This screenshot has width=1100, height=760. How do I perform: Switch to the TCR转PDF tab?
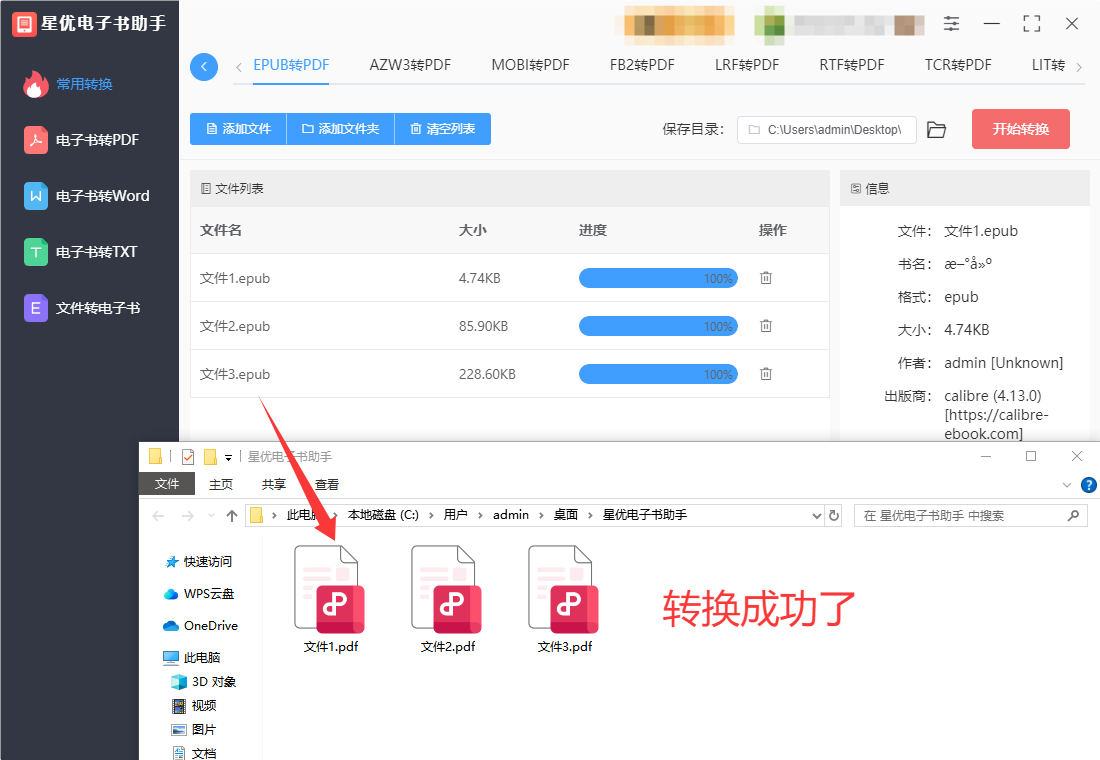pyautogui.click(x=958, y=65)
